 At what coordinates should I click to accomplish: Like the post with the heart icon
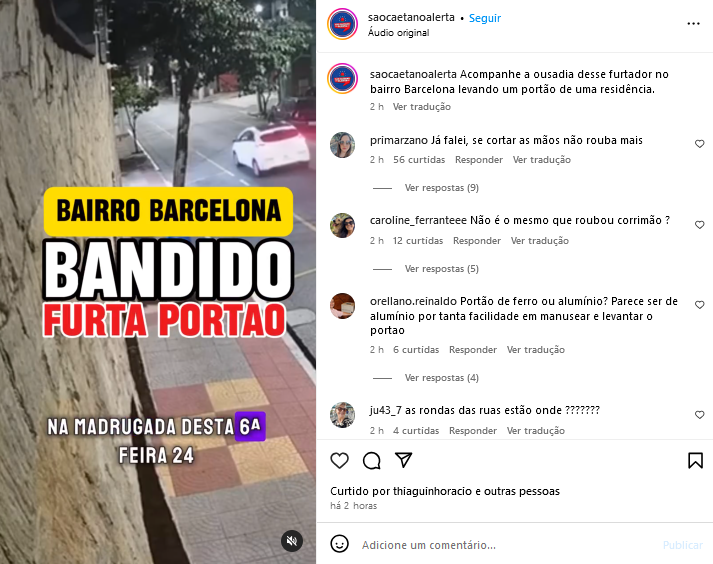click(339, 461)
